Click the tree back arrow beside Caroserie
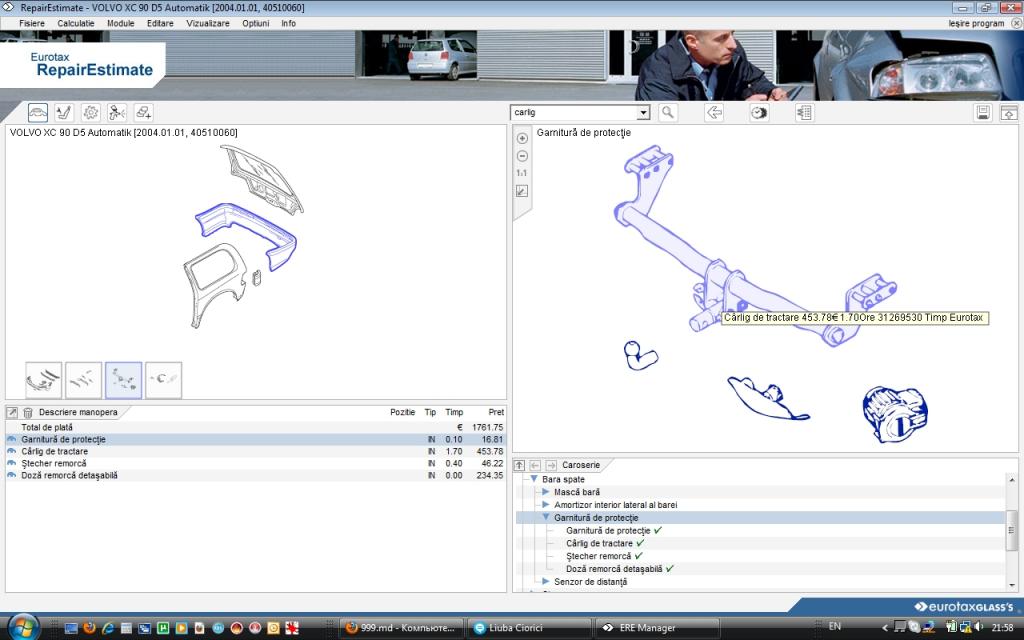The image size is (1024, 640). pyautogui.click(x=535, y=465)
